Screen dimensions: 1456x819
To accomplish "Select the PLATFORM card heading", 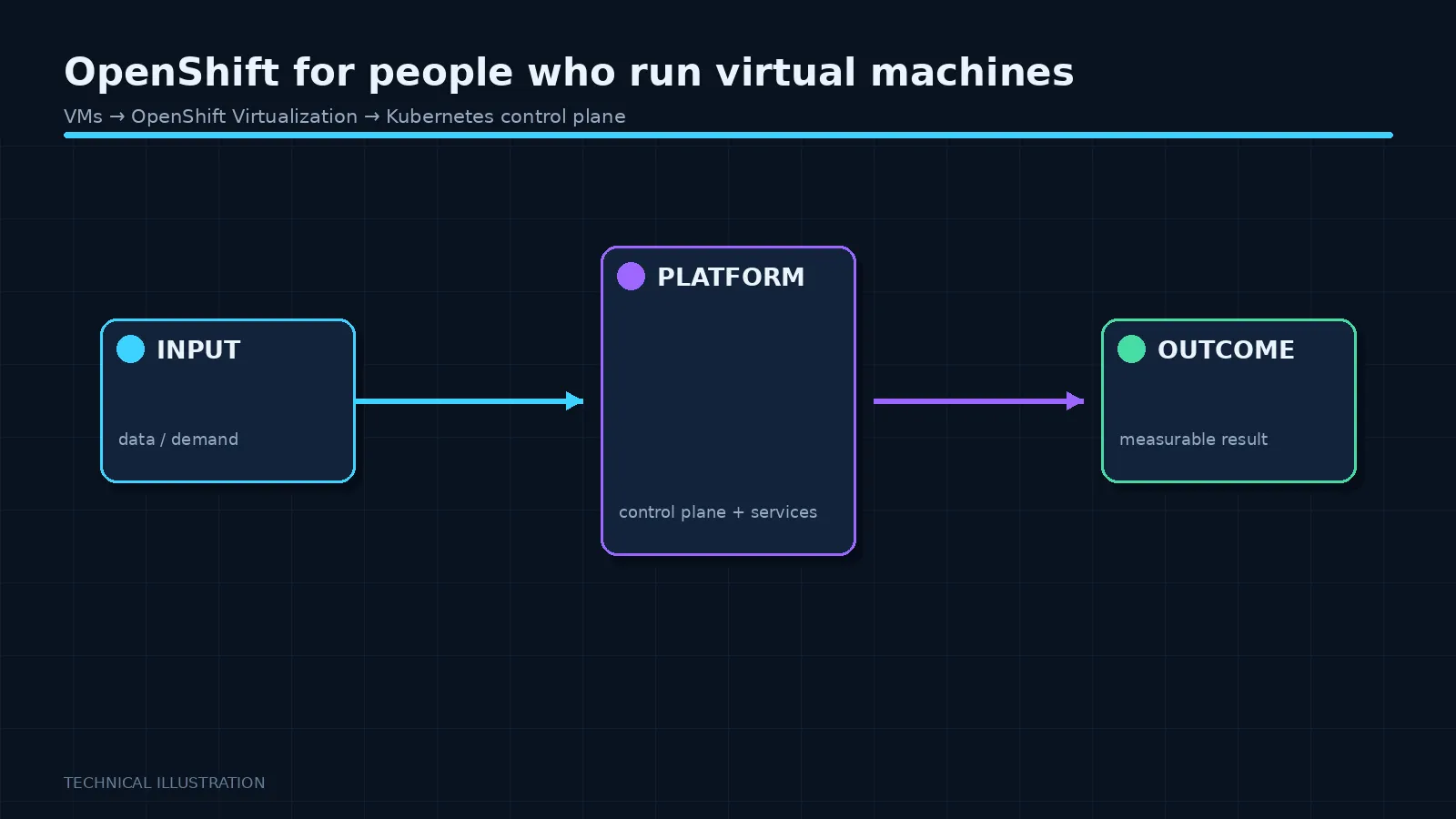I will tap(731, 277).
